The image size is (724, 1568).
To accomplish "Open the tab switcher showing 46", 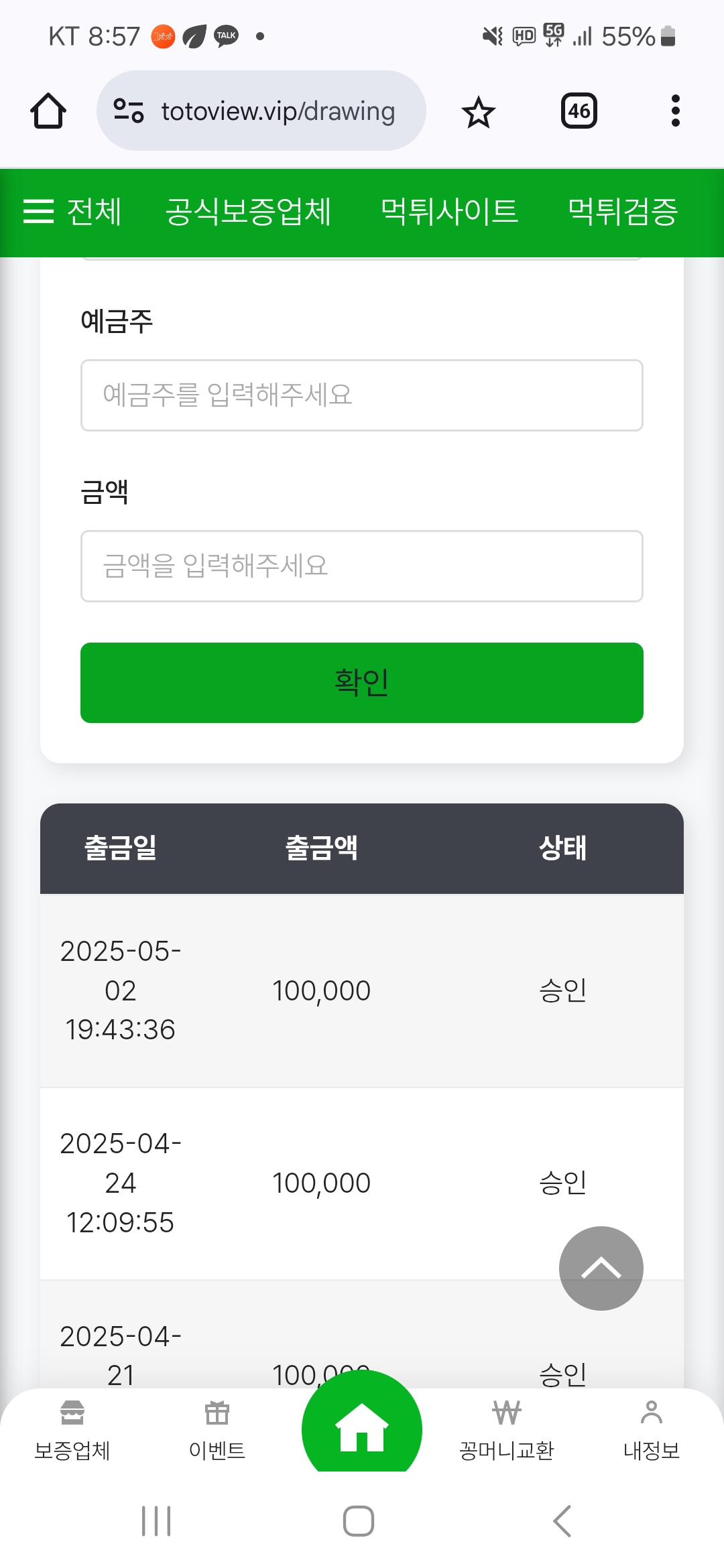I will [x=579, y=111].
